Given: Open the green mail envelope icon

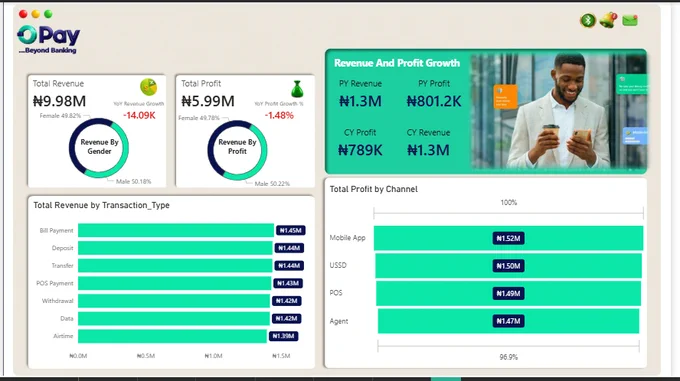Looking at the screenshot, I should (x=630, y=20).
